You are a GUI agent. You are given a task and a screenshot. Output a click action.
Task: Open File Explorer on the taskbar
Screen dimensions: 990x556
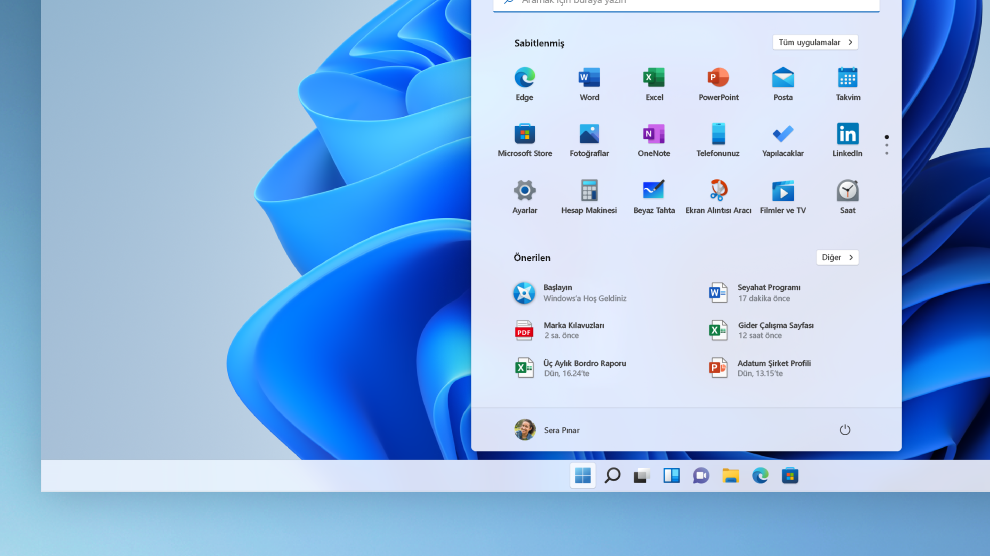point(731,475)
